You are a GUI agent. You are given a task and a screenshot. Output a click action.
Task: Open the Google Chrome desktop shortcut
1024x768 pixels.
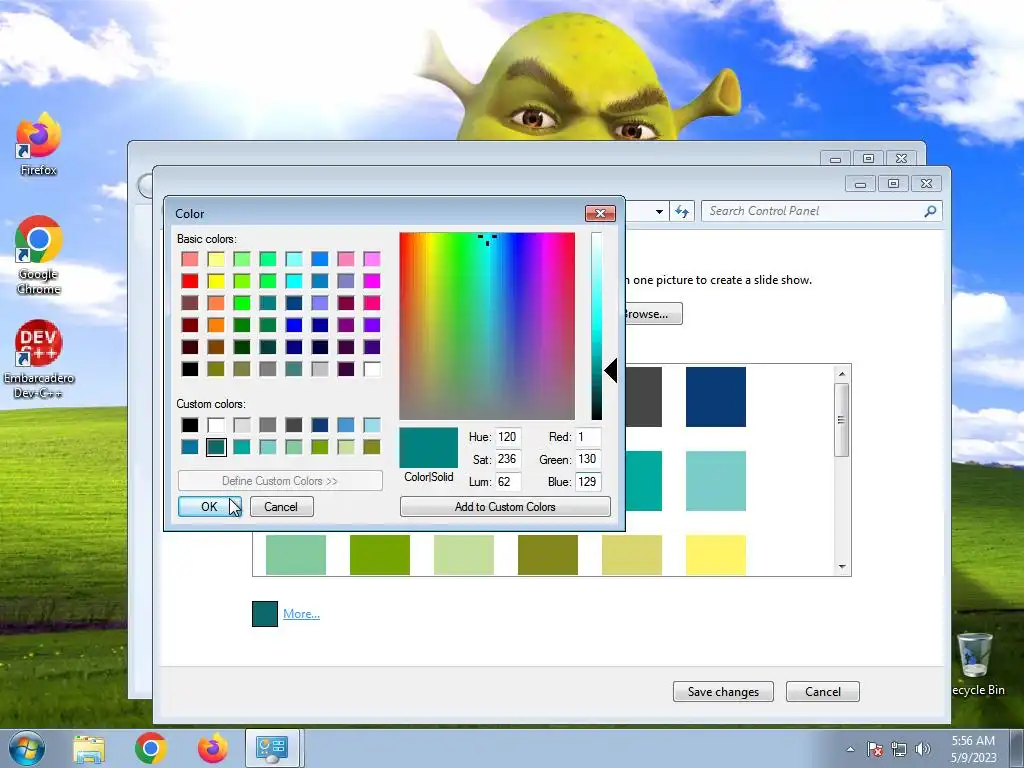click(x=38, y=255)
